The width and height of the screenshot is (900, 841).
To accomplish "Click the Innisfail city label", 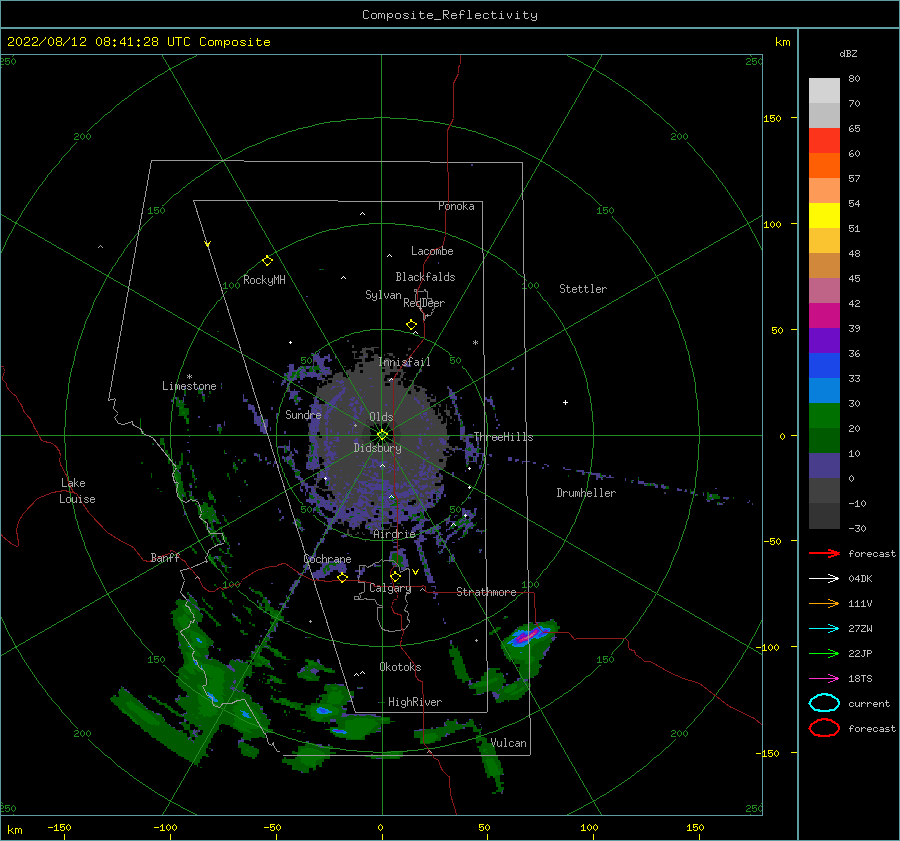I will (404, 362).
